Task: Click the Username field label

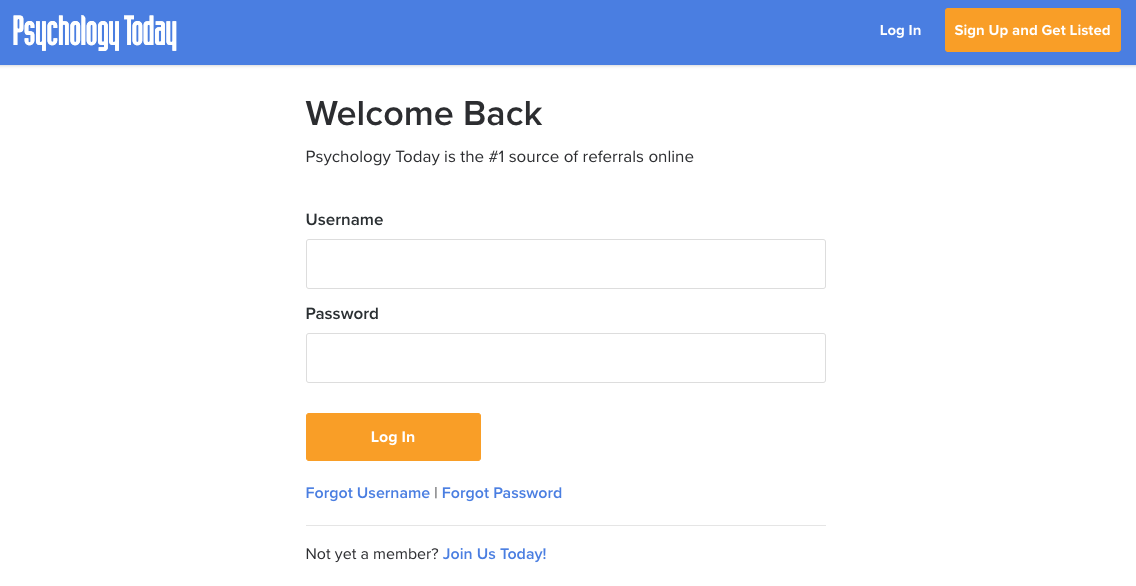Action: [x=344, y=219]
